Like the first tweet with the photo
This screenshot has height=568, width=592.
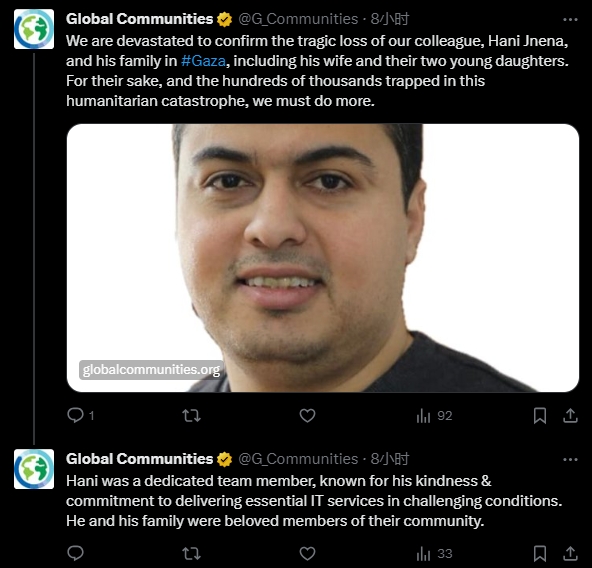click(307, 416)
